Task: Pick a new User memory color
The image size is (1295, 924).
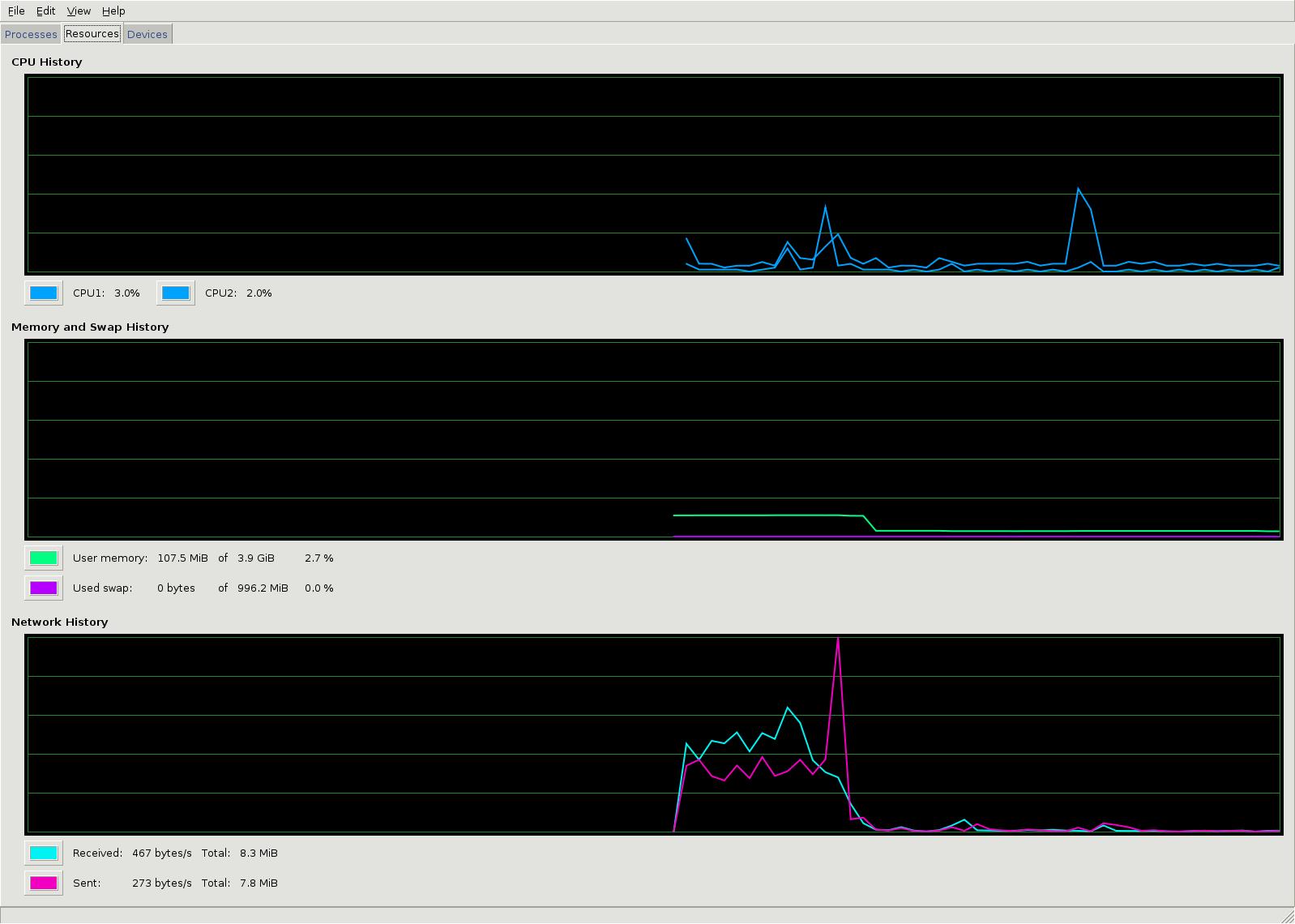Action: (x=44, y=558)
